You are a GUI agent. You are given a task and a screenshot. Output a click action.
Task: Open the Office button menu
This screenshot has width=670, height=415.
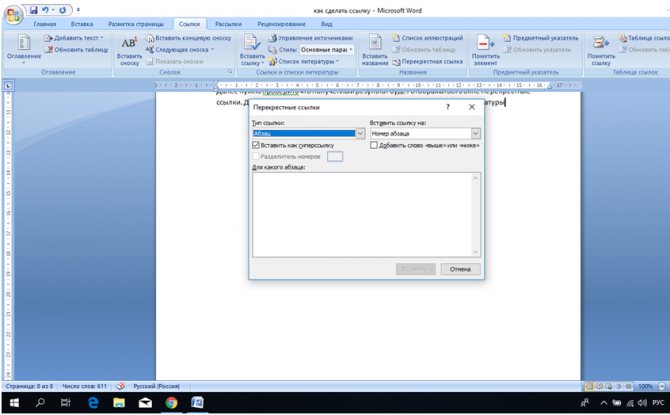tap(13, 15)
